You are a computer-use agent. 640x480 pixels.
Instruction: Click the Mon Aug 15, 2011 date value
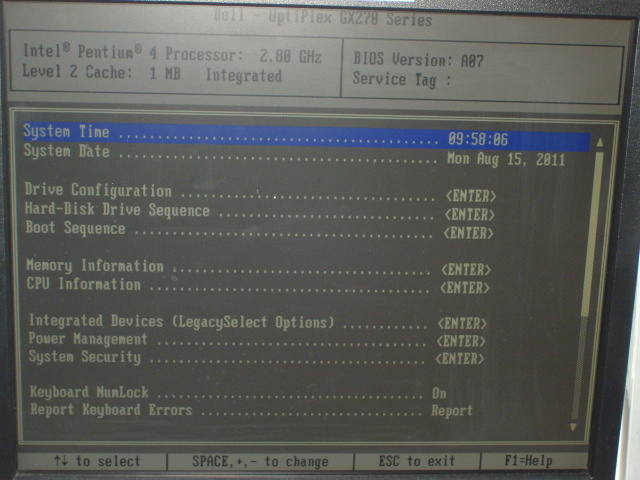(x=505, y=159)
